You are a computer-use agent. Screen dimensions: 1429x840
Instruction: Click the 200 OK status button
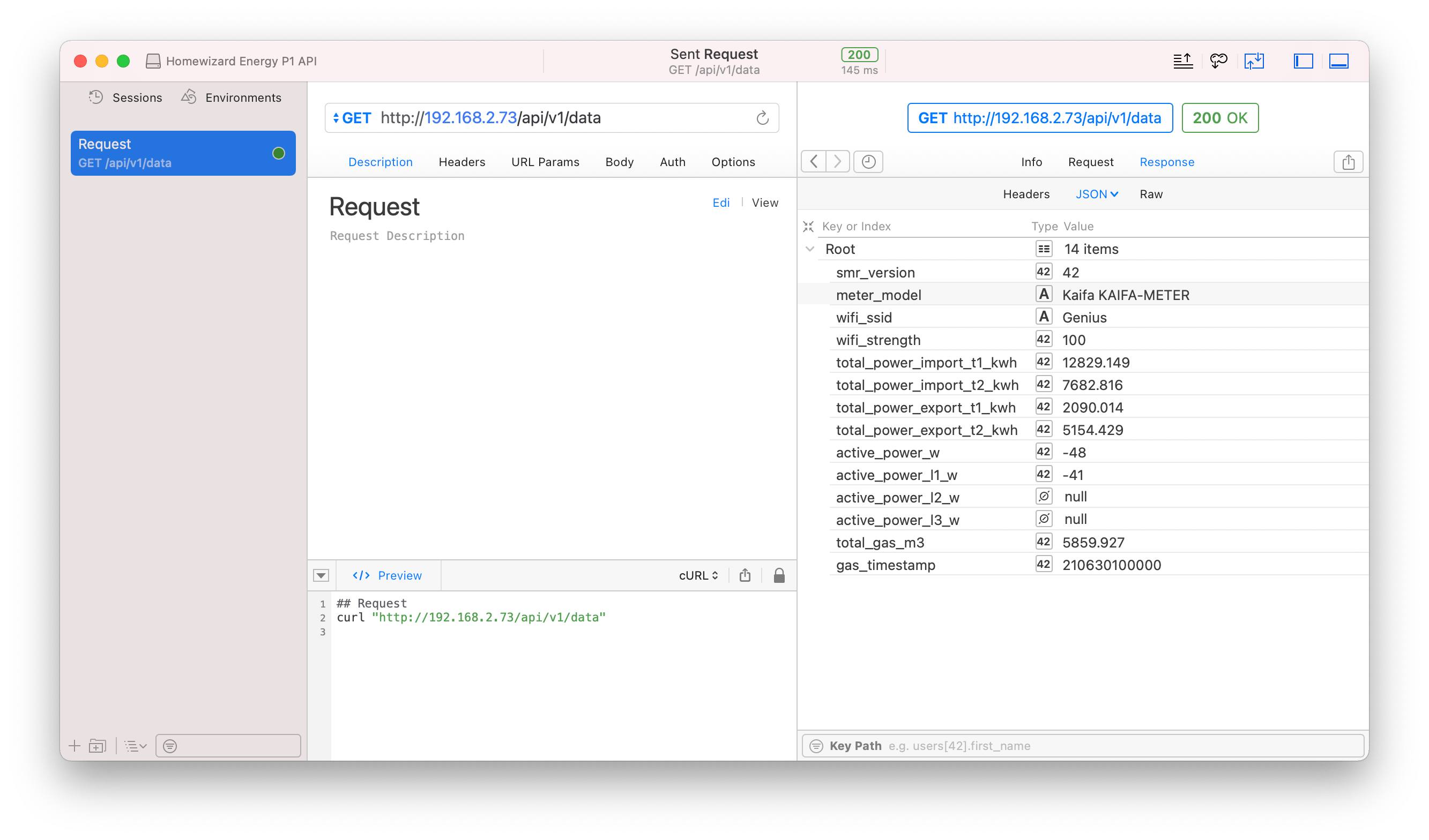1220,118
